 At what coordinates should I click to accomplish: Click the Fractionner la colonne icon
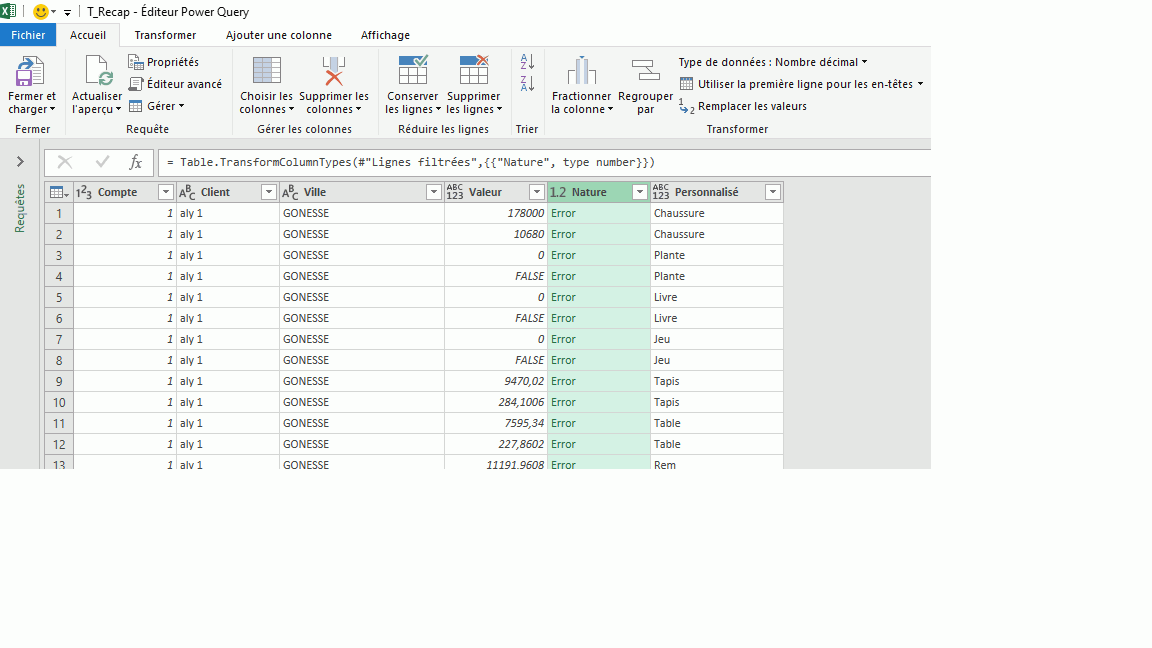pyautogui.click(x=581, y=72)
